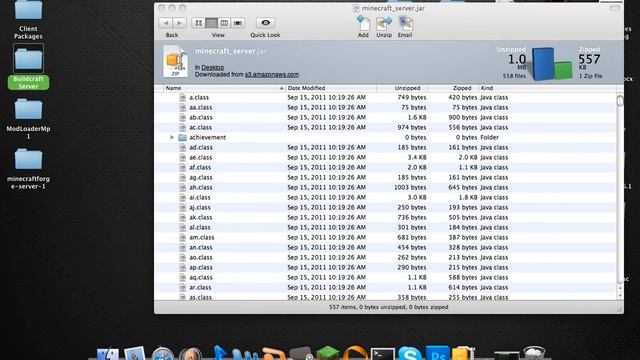The image size is (640, 360).
Task: Select the achievement folder icon
Action: 182,138
